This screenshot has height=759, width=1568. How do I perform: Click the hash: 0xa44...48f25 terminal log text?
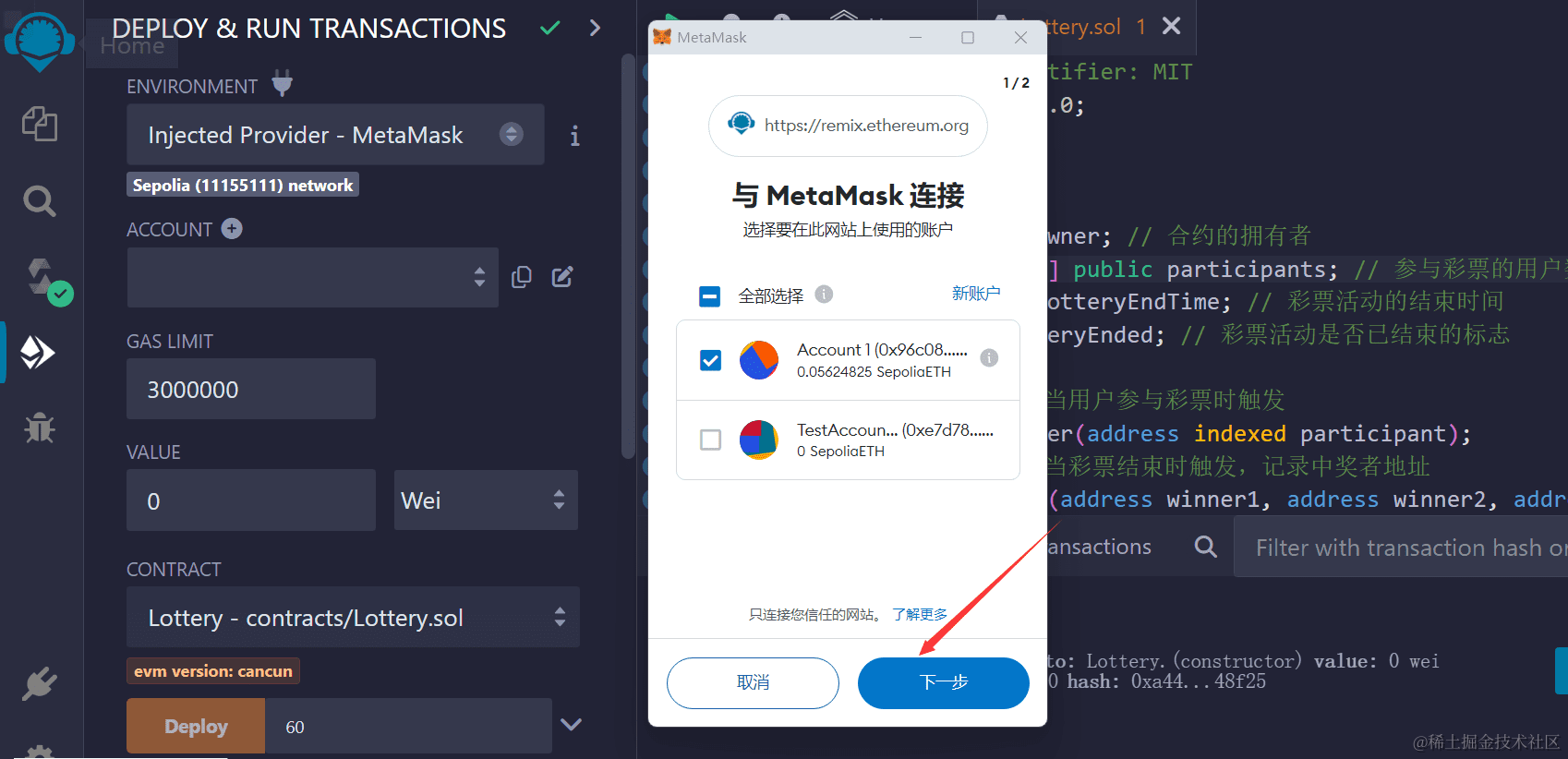[x=1167, y=681]
